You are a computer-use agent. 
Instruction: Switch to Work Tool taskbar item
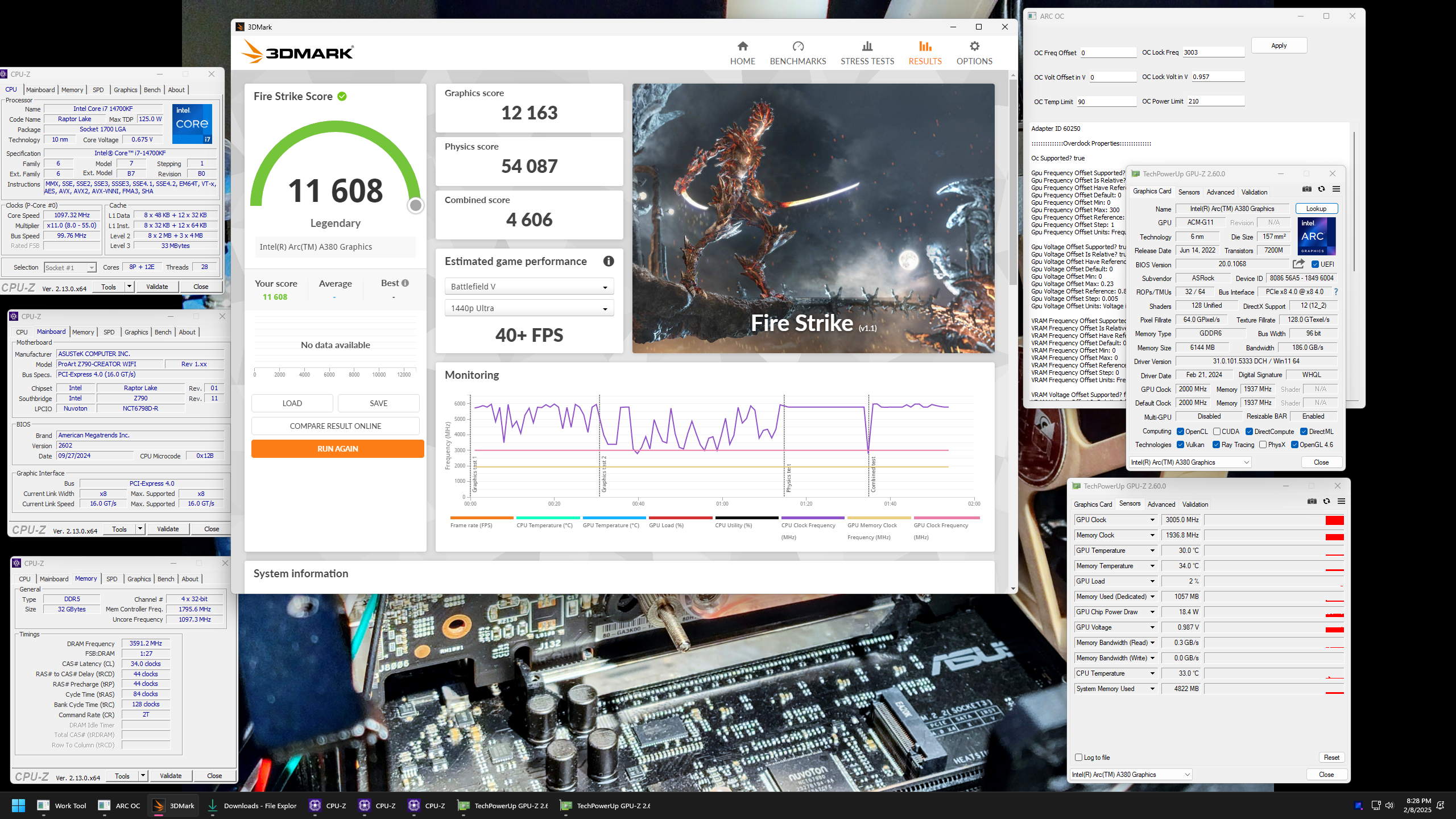61,805
